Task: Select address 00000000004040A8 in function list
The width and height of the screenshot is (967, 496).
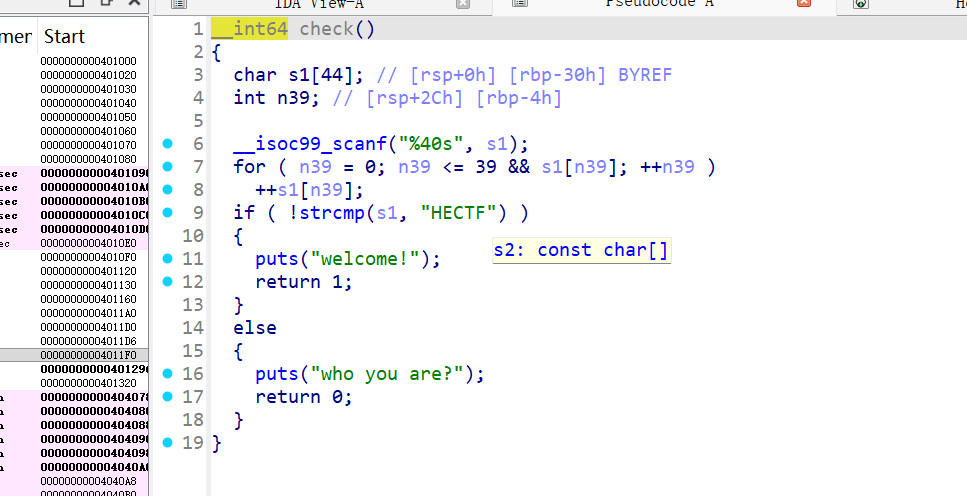Action: tap(89, 481)
